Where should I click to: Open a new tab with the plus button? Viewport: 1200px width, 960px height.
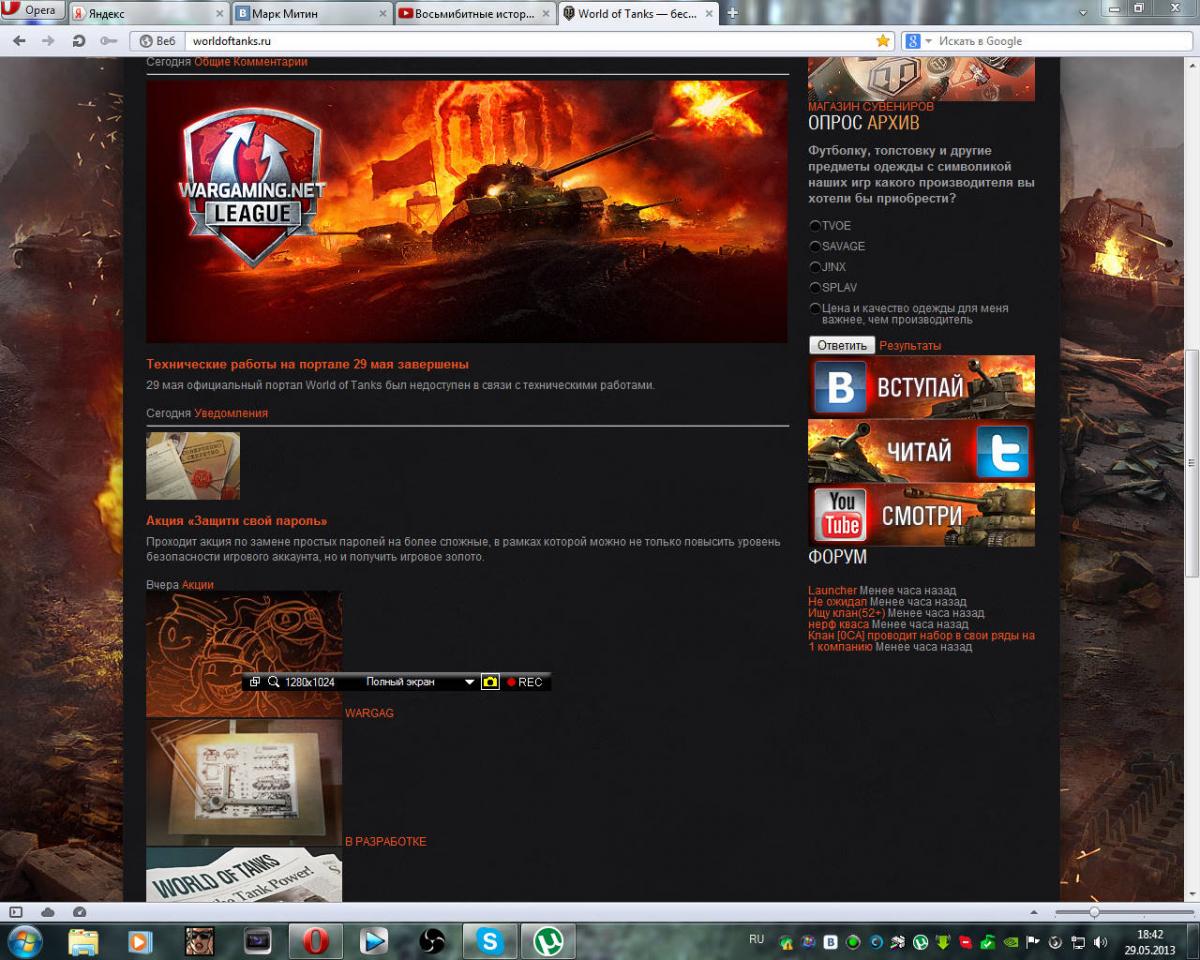pyautogui.click(x=732, y=14)
